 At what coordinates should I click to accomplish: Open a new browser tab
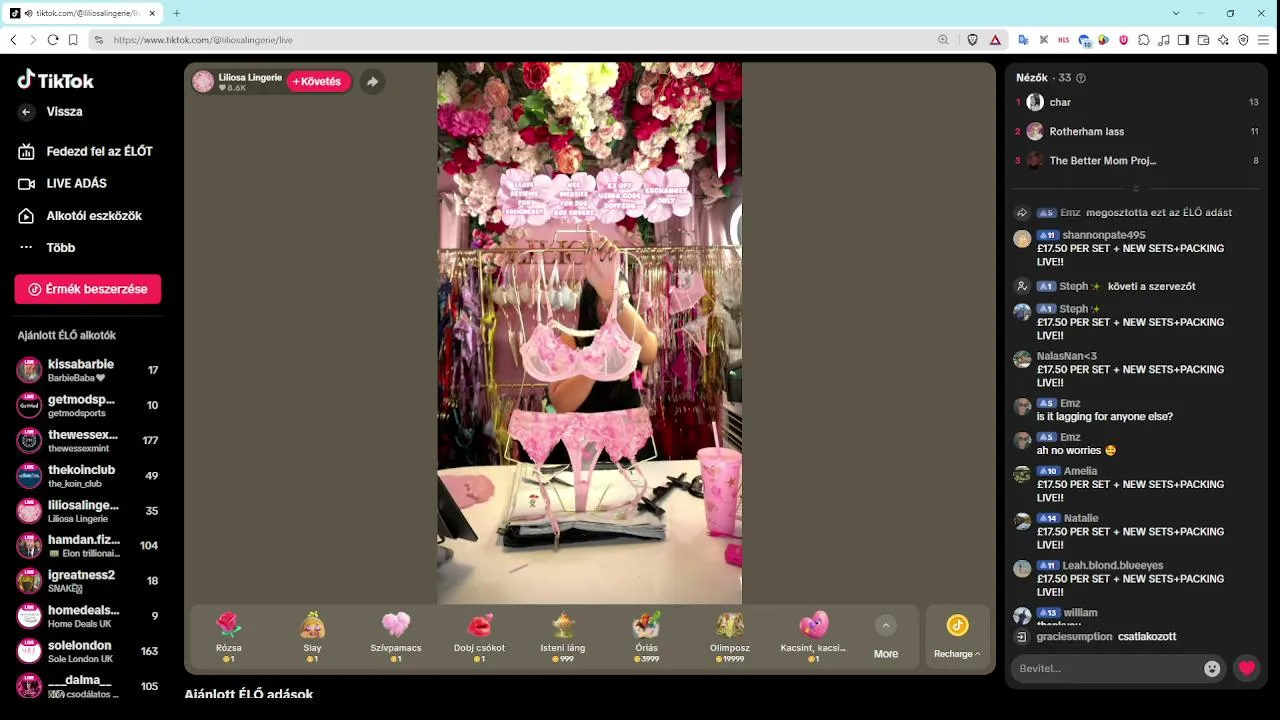[x=177, y=13]
